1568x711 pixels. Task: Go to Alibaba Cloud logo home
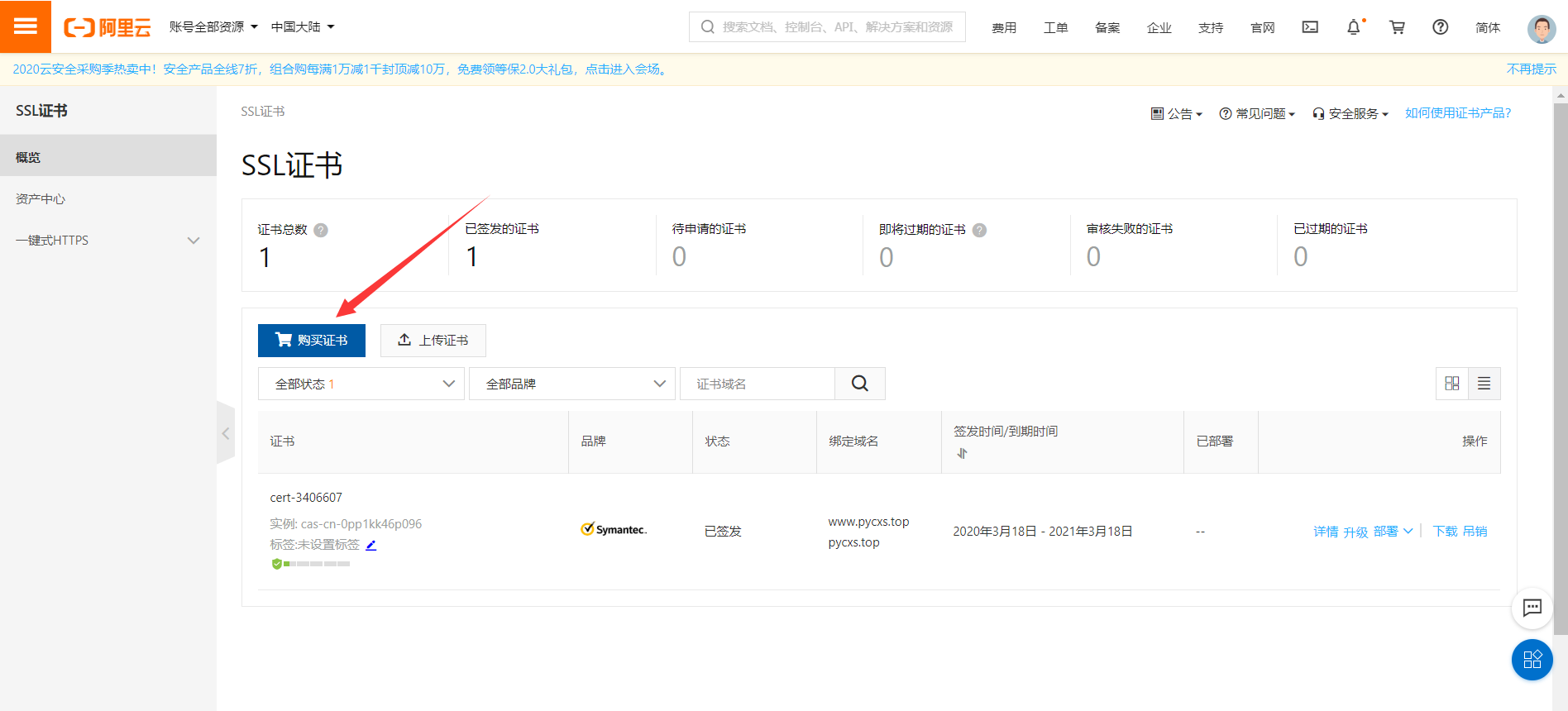pyautogui.click(x=108, y=27)
